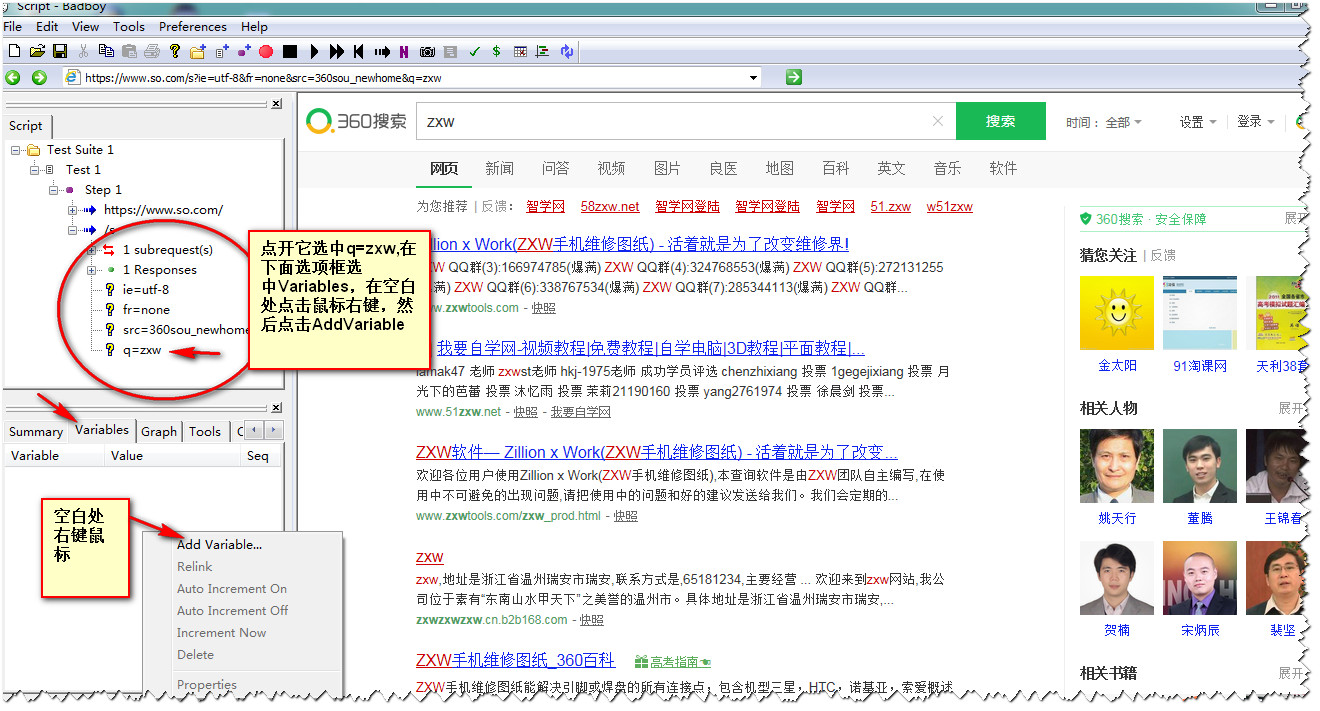Add a new Step via purple dot icon
The height and width of the screenshot is (711, 1320).
(x=244, y=51)
